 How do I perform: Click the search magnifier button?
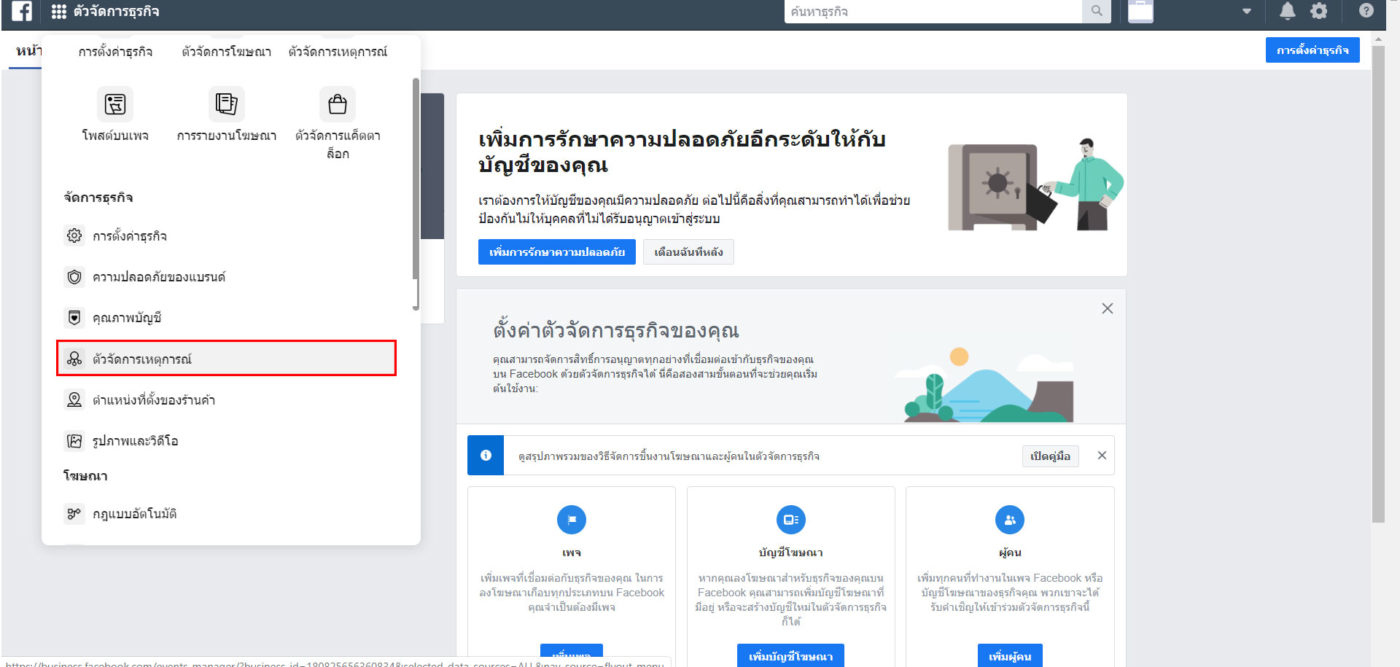[x=1097, y=11]
